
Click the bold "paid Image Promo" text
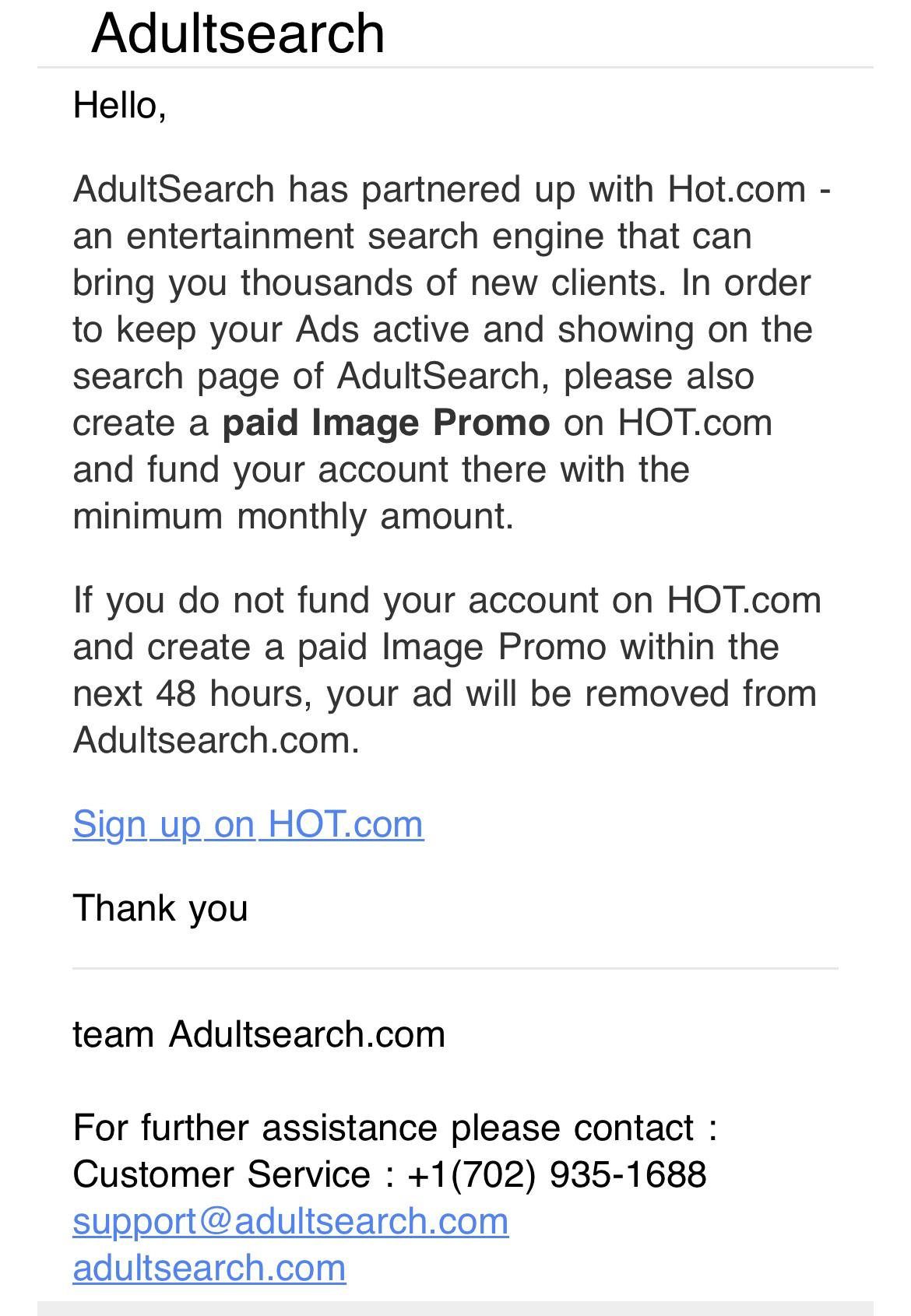(x=385, y=423)
